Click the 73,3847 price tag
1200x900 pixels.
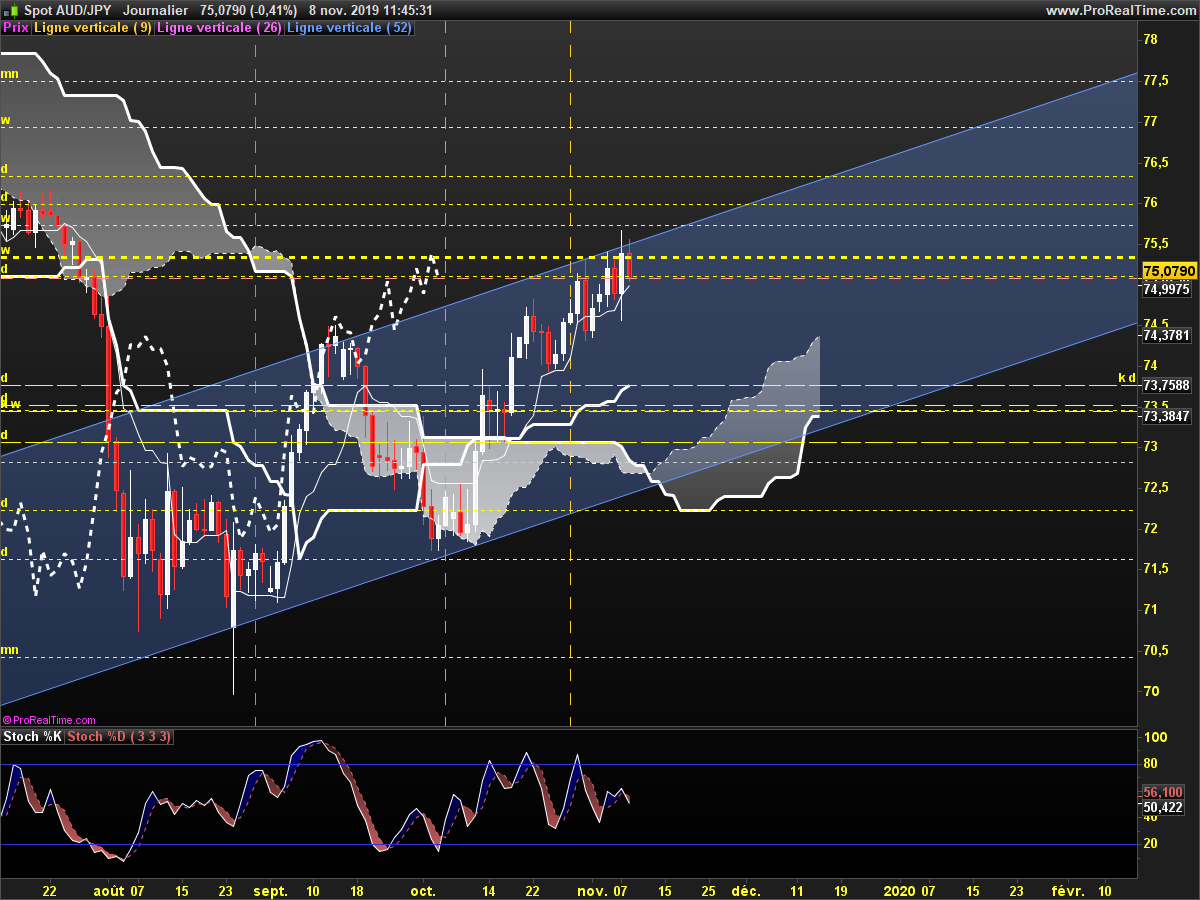tap(1166, 415)
